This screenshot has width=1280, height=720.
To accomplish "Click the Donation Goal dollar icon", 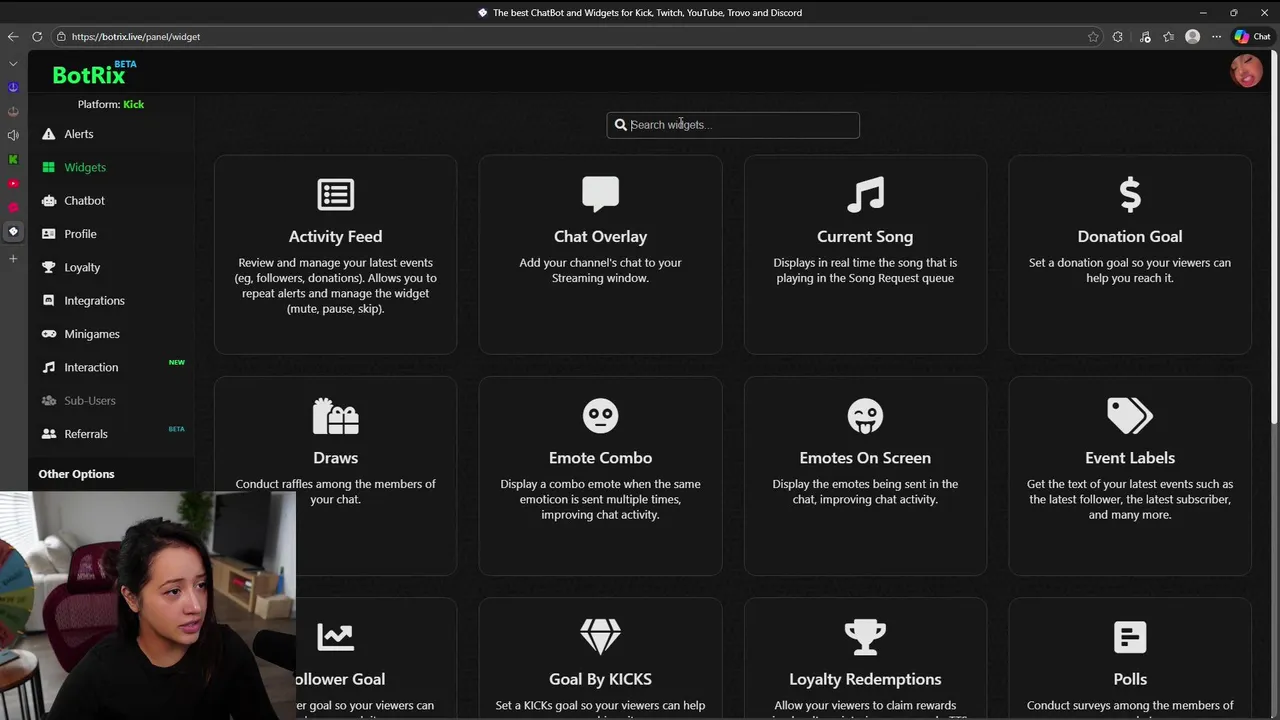I will pyautogui.click(x=1130, y=194).
